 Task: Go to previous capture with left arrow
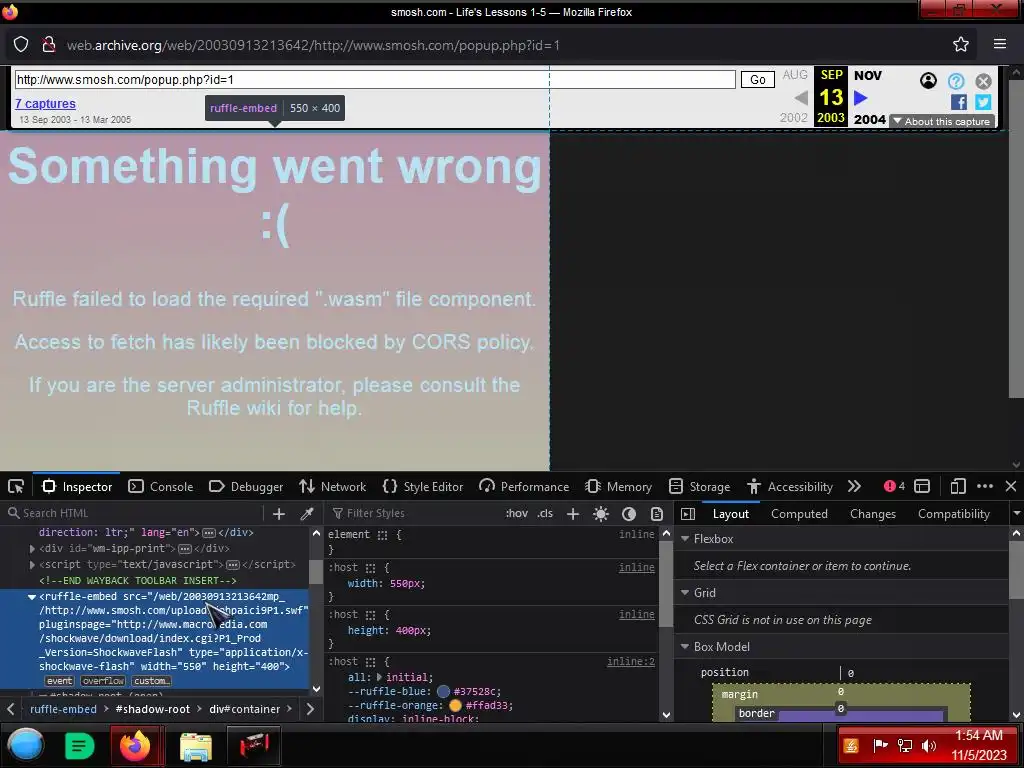[801, 98]
